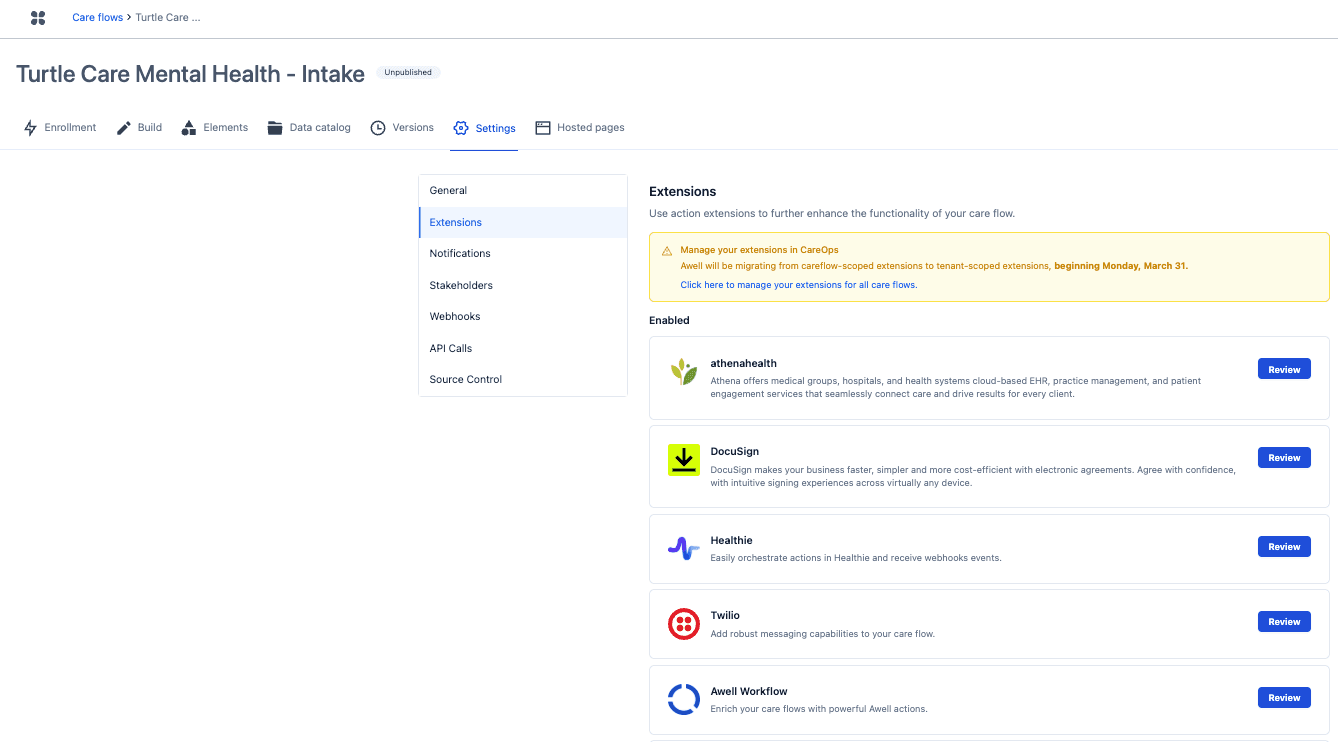Image resolution: width=1338 pixels, height=742 pixels.
Task: Click the 'Awell Workflow' extension name
Action: (x=749, y=692)
